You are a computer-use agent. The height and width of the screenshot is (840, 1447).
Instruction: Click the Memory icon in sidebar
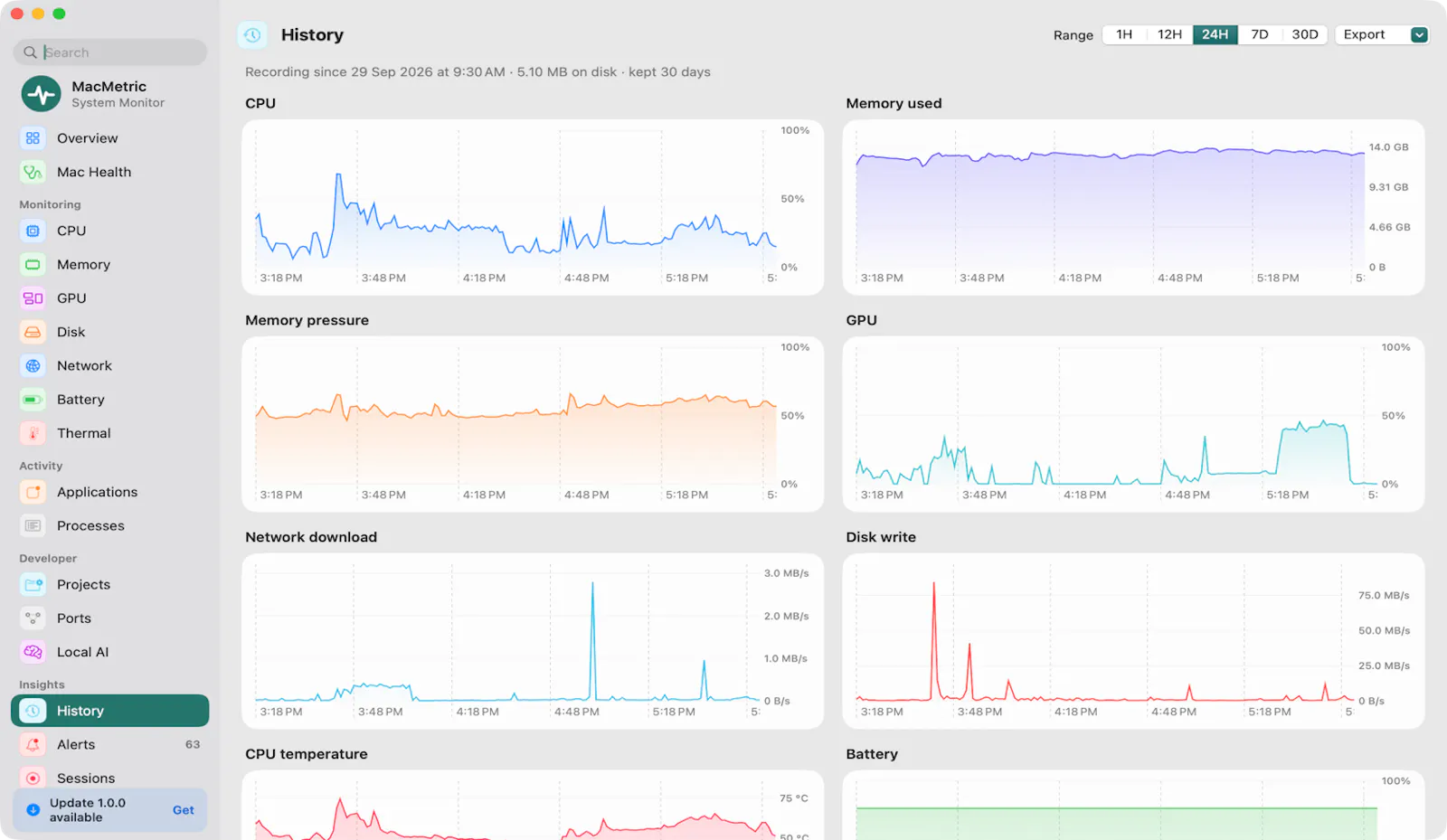pyautogui.click(x=33, y=265)
